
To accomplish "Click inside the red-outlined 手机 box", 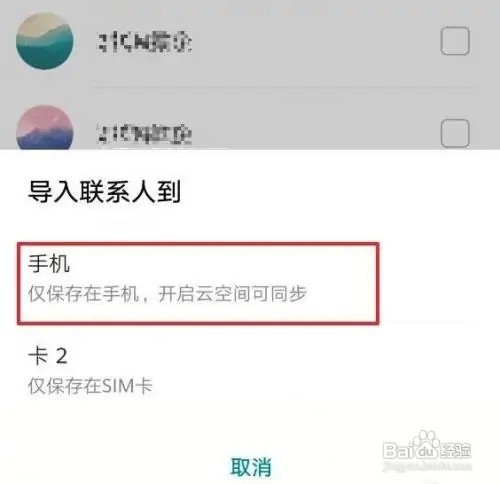I will pos(198,283).
